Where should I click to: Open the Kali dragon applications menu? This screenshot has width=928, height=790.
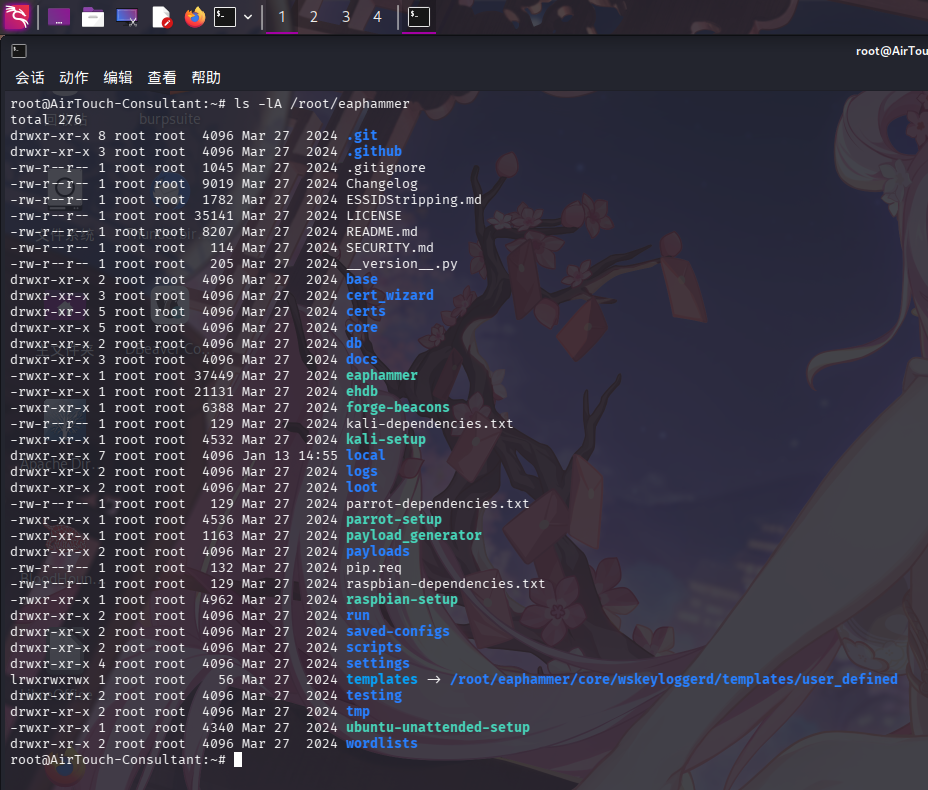pyautogui.click(x=17, y=17)
